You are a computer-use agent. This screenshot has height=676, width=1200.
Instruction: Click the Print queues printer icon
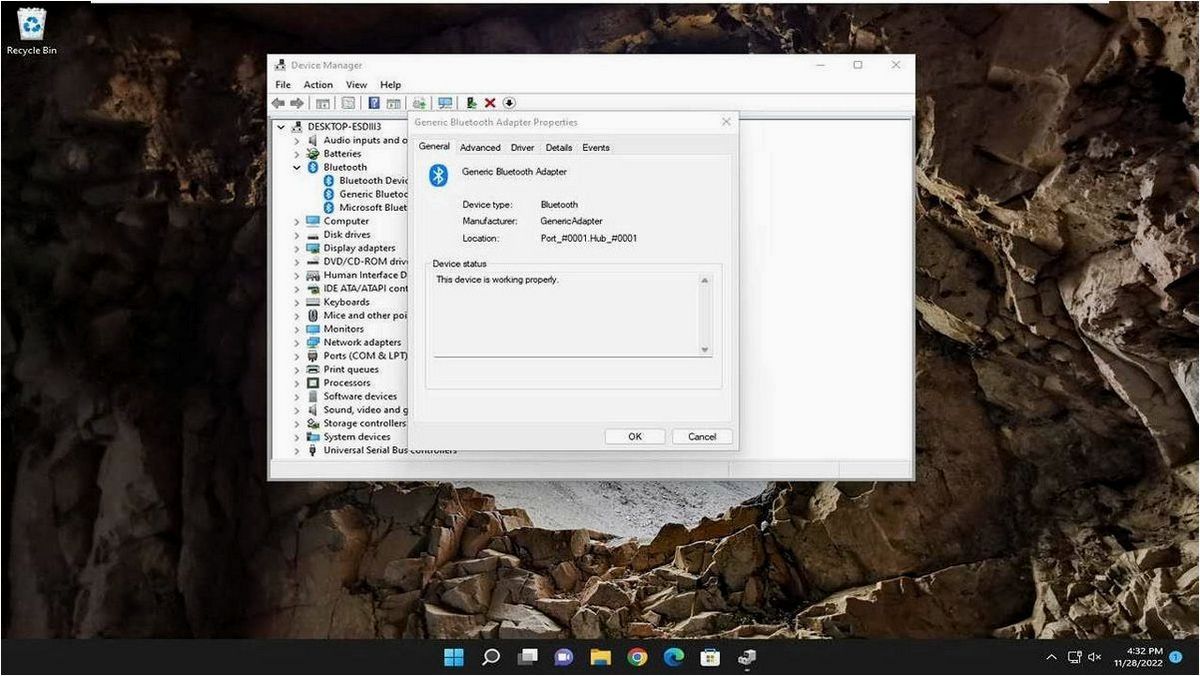[x=313, y=369]
